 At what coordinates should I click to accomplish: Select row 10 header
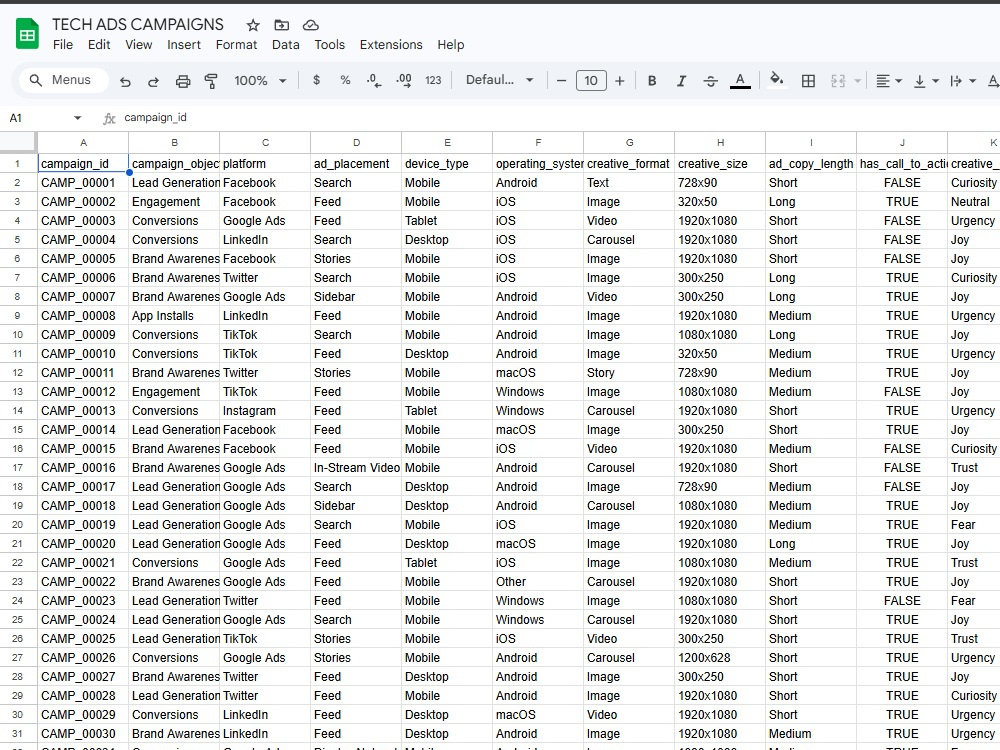click(x=18, y=335)
